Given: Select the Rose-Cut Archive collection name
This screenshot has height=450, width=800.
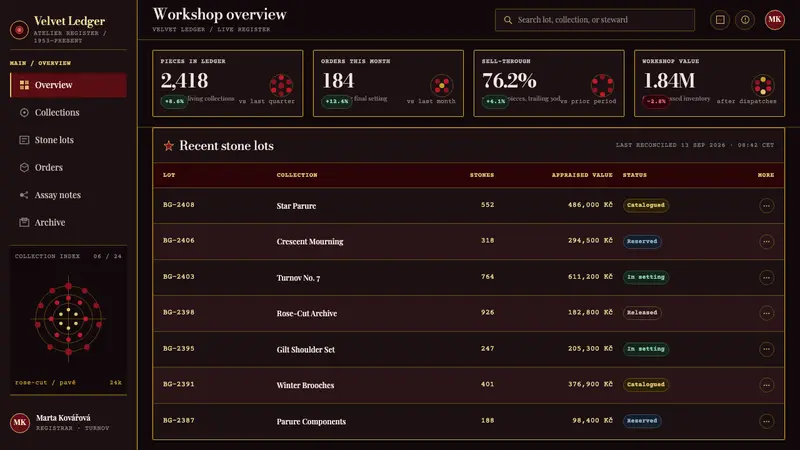Looking at the screenshot, I should (x=307, y=314).
